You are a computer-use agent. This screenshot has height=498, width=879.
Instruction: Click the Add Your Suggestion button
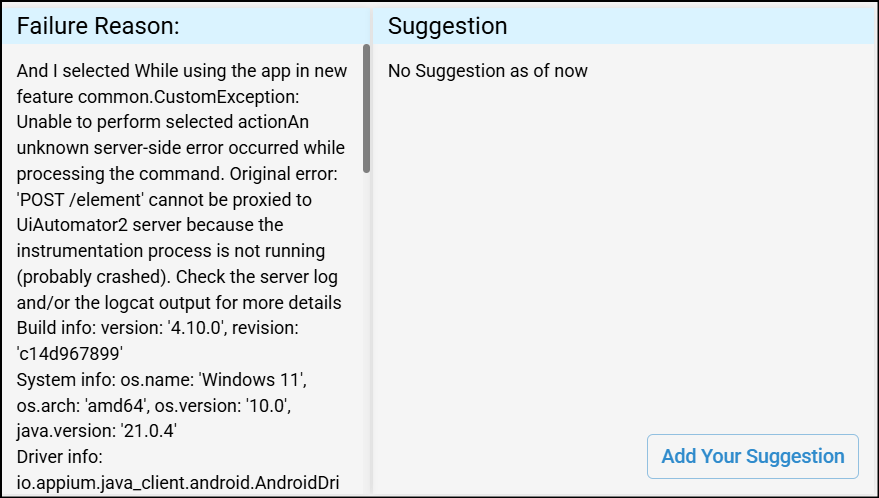752,456
